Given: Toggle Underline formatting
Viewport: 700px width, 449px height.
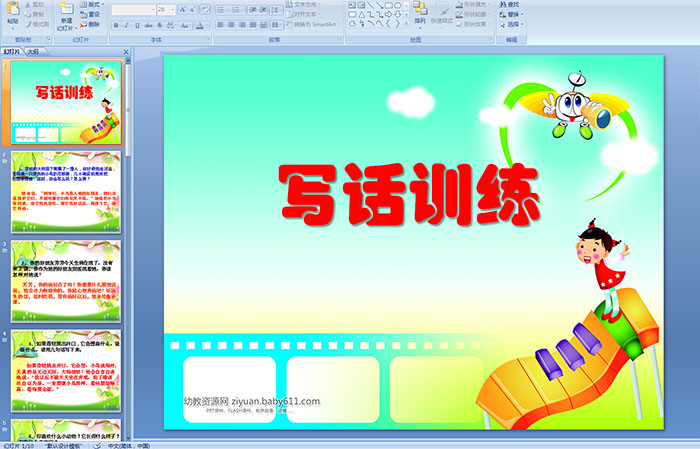Looking at the screenshot, I should point(137,25).
